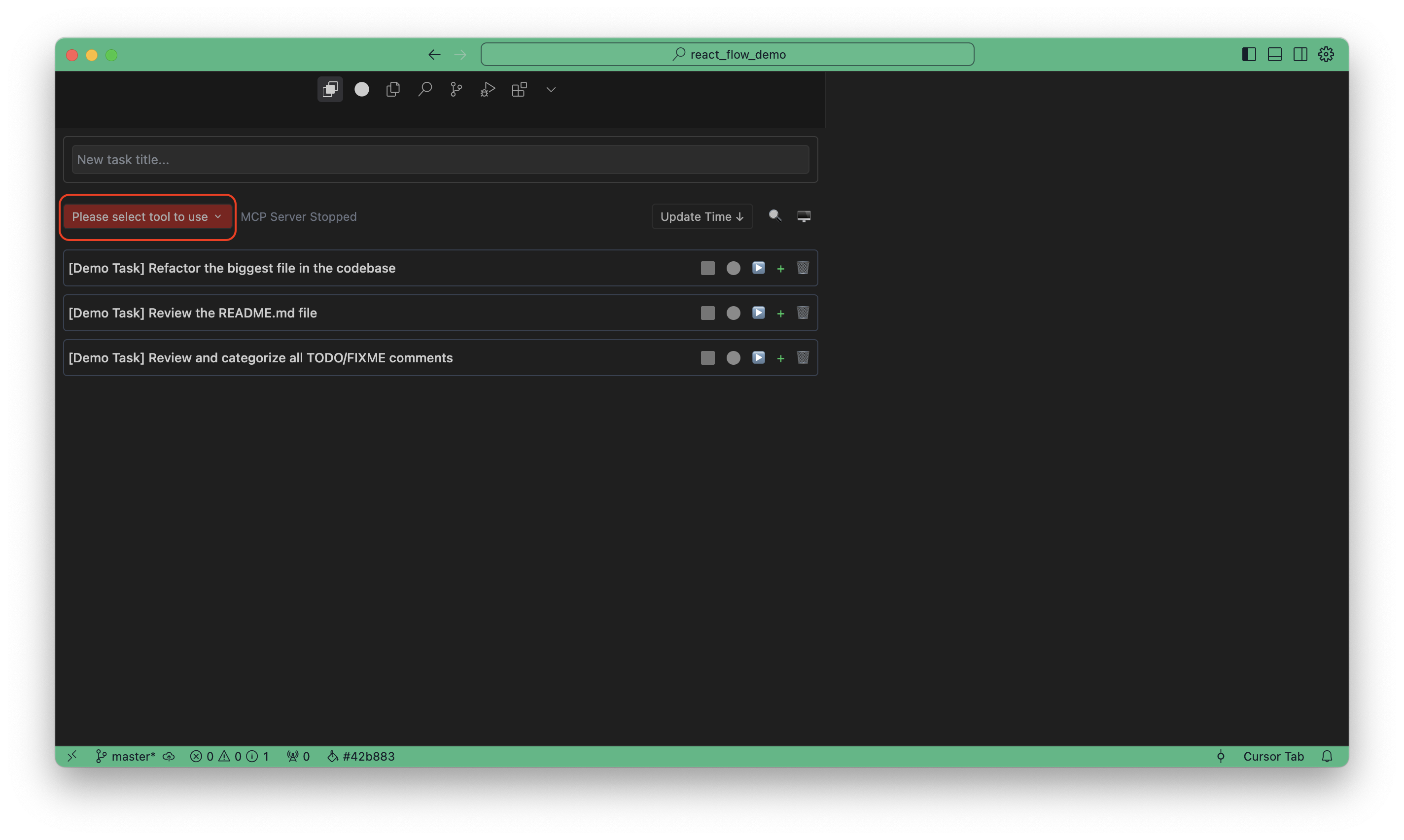Click Cursor Tab in the status bar

coord(1273,756)
